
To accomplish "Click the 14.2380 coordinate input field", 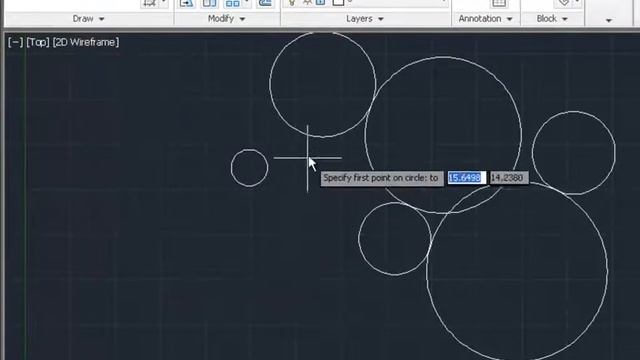I will (x=509, y=178).
